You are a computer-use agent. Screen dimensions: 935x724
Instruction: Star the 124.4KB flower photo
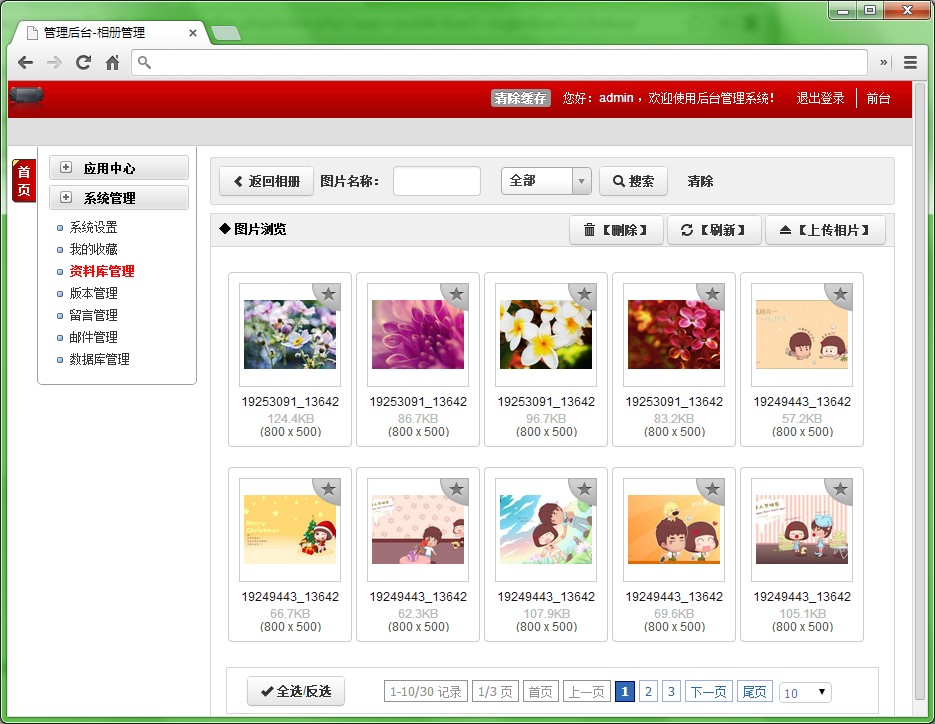(329, 294)
